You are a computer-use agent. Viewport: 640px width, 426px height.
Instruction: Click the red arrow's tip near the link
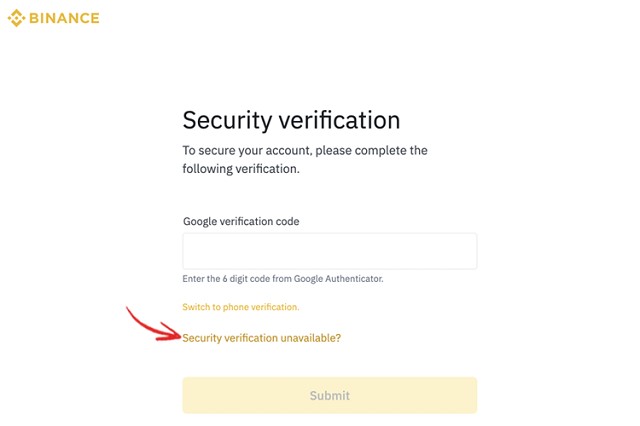pyautogui.click(x=178, y=336)
